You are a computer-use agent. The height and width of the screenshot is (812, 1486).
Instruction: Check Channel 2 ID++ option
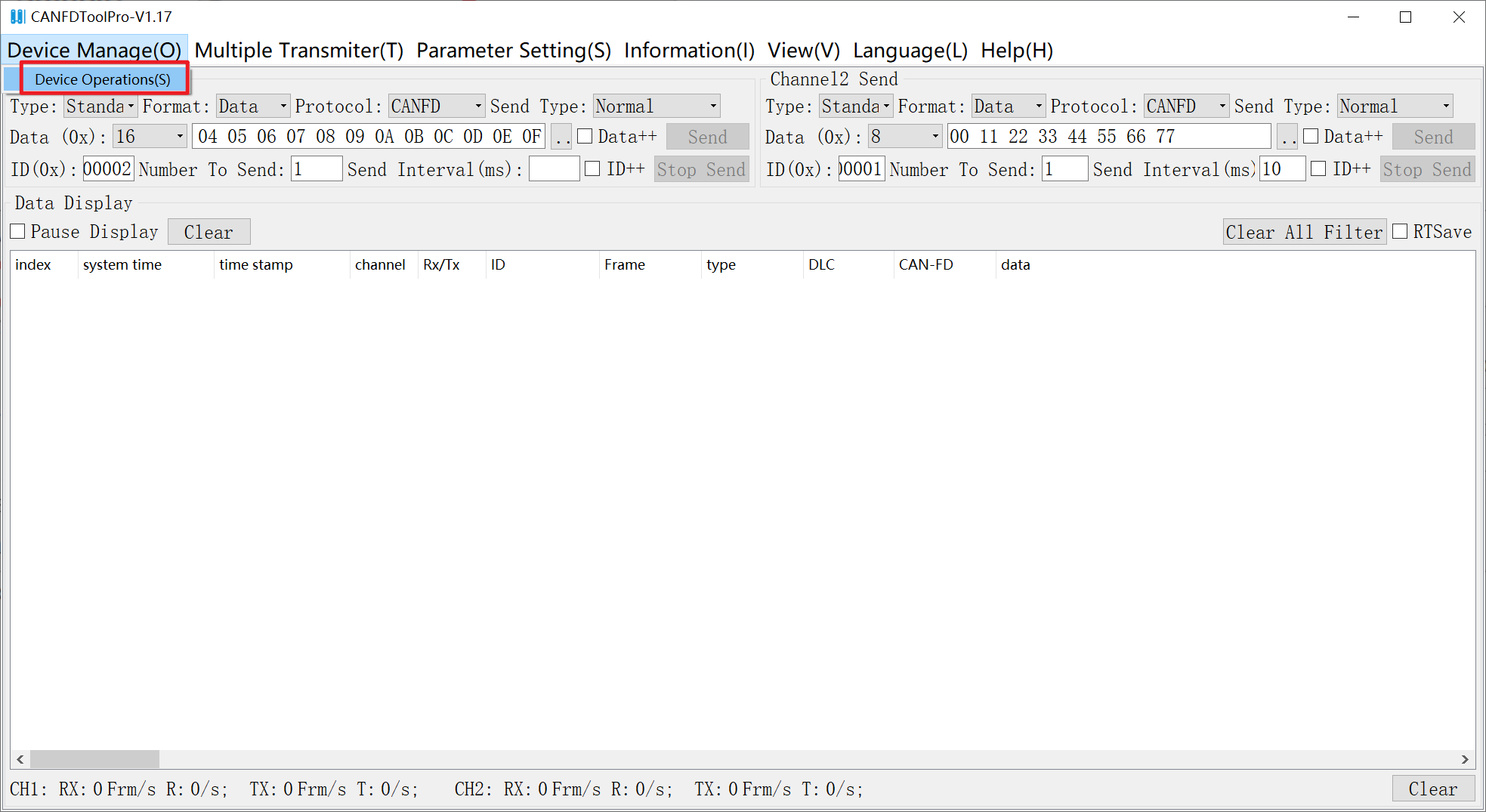coord(1318,169)
